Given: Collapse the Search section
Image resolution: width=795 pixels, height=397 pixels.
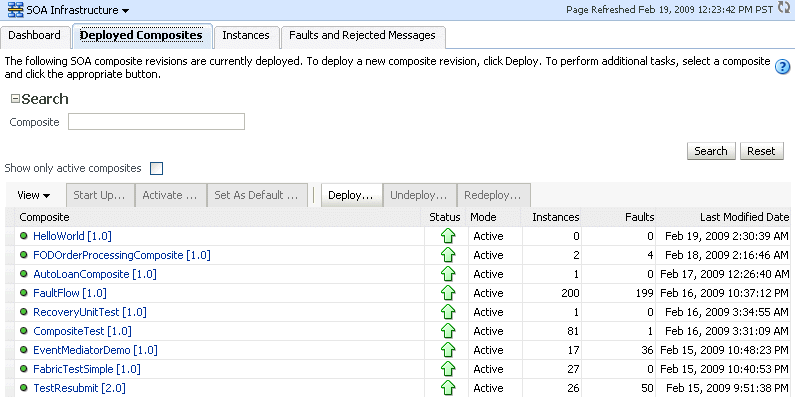Looking at the screenshot, I should click(15, 99).
